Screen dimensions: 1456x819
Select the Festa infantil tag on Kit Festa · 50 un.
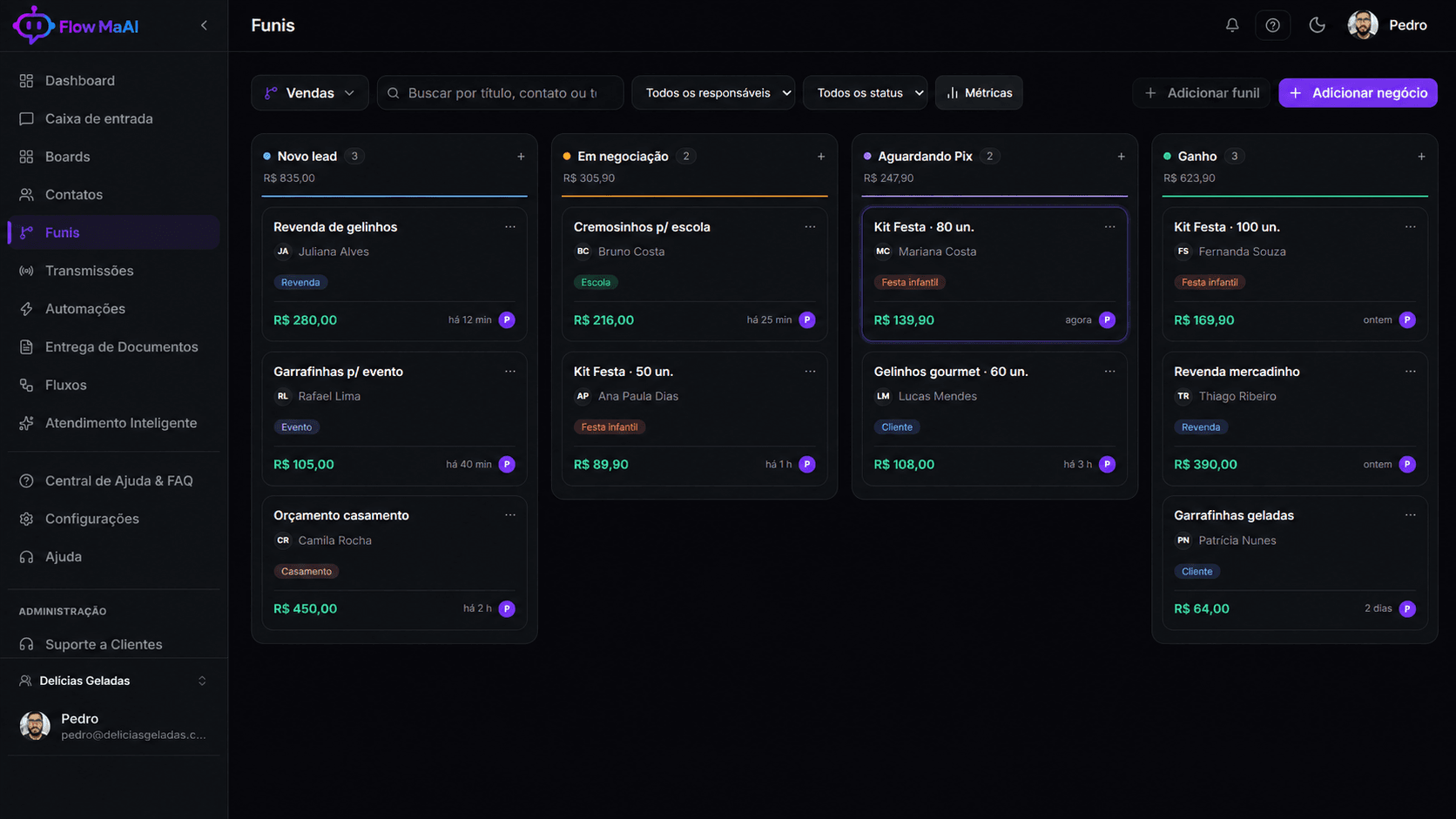[610, 427]
